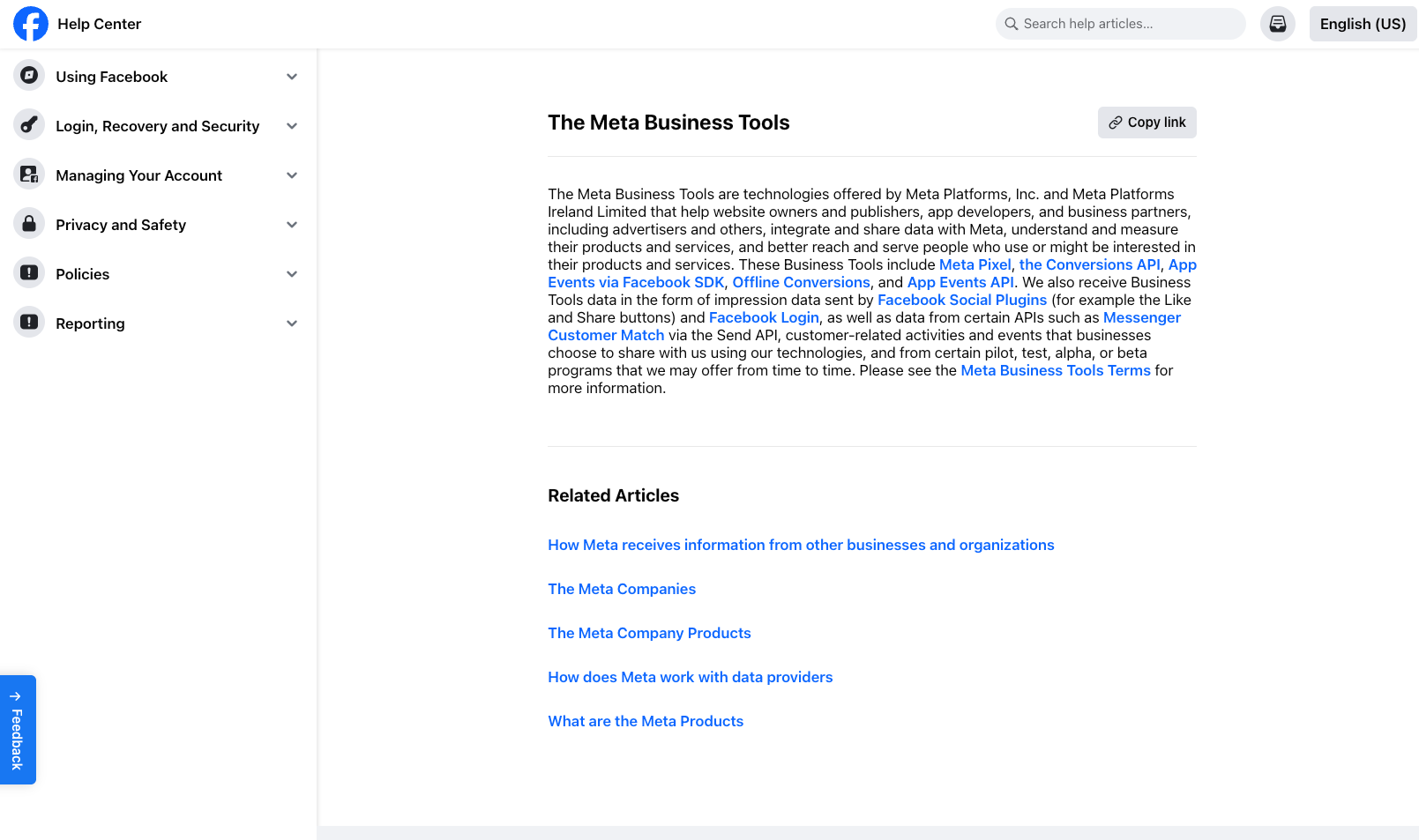Select Managing Your Account menu item
The image size is (1419, 840).
point(158,175)
